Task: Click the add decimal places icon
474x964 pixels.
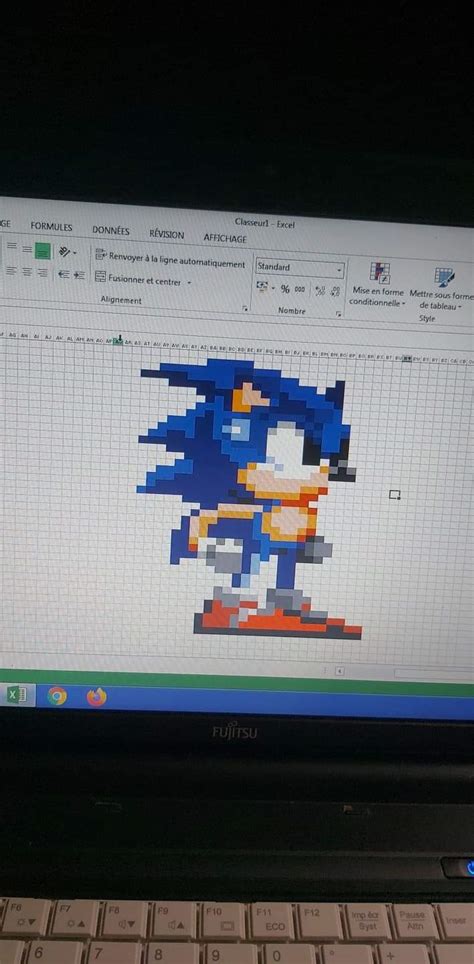Action: (x=320, y=291)
